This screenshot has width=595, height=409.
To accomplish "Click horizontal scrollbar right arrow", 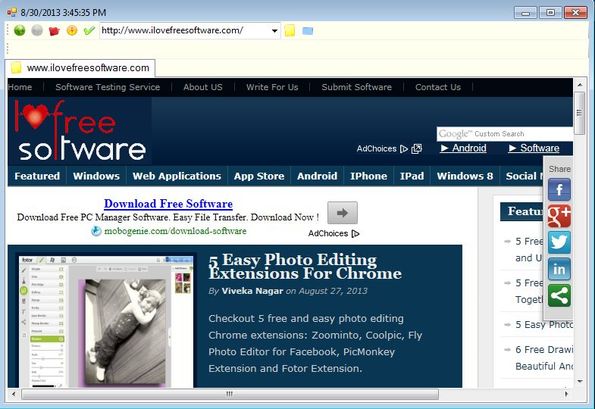I will click(567, 394).
